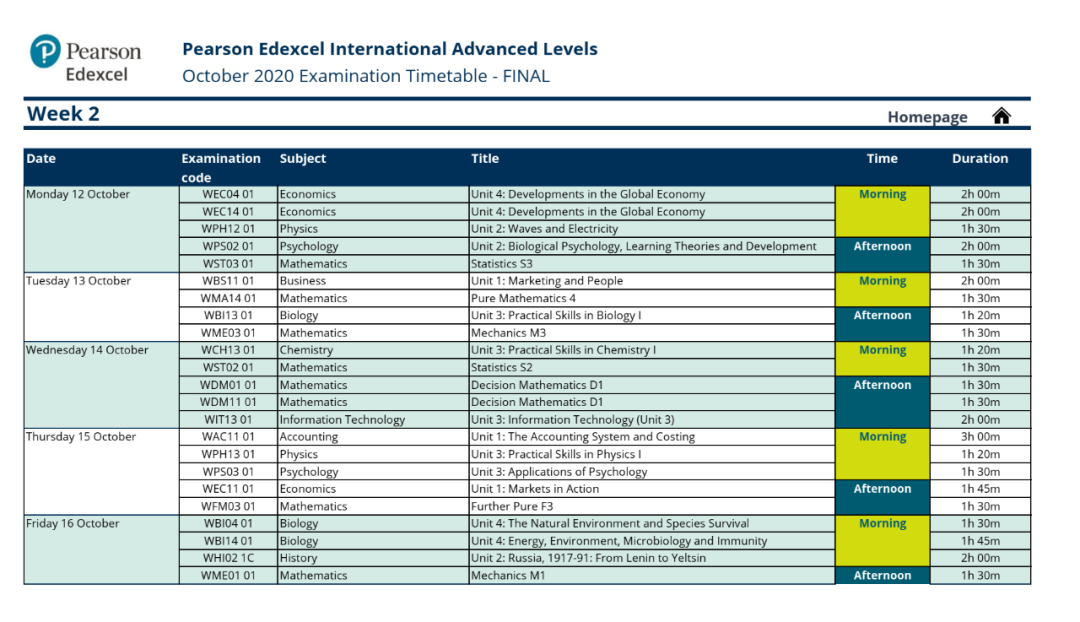This screenshot has width=1080, height=622.
Task: Select title Unit 1: Markets in Action
Action: 534,489
